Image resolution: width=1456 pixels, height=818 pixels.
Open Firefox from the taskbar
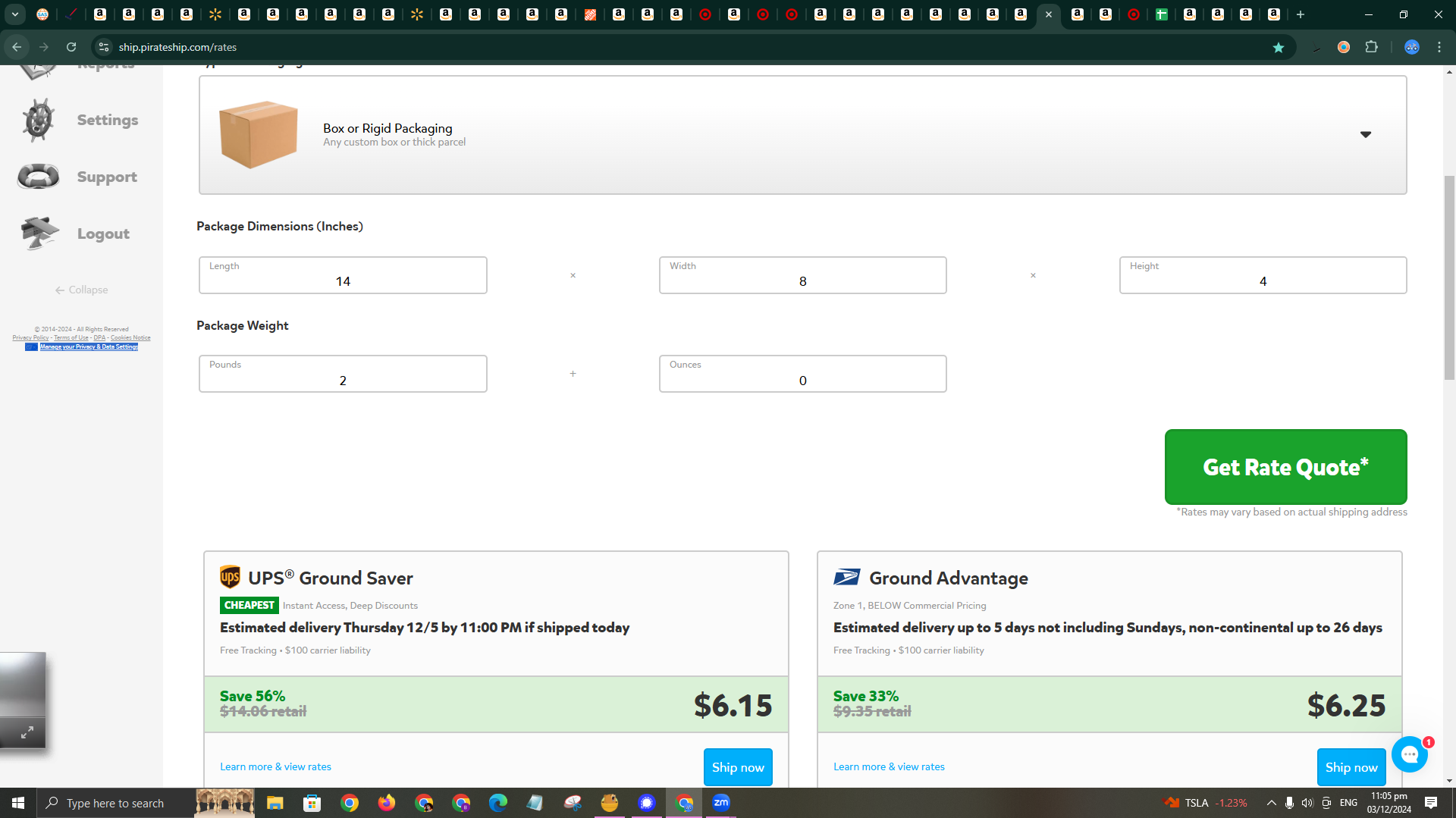click(x=387, y=803)
